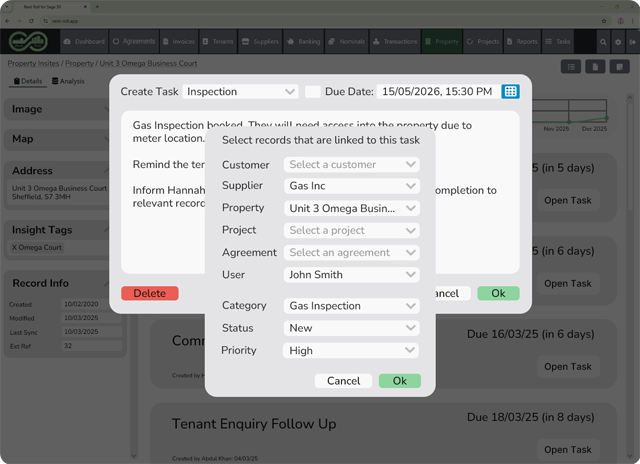Open the browser profile avatar icon
The width and height of the screenshot is (640, 464).
tap(620, 21)
